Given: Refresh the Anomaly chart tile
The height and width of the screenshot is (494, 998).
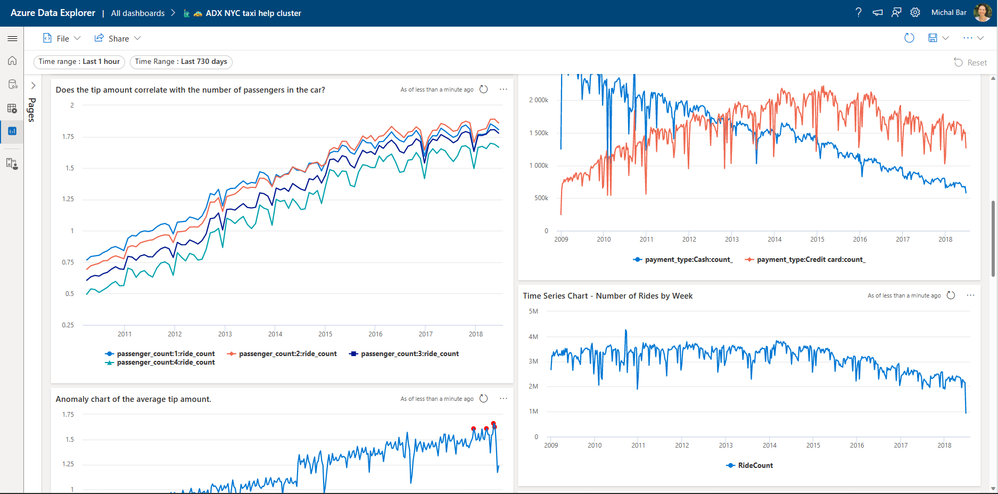Looking at the screenshot, I should 483,399.
